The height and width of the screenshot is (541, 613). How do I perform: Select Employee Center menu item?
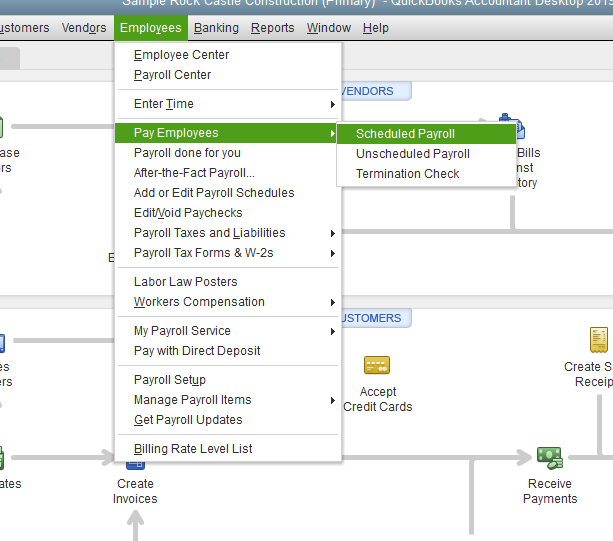(228, 55)
